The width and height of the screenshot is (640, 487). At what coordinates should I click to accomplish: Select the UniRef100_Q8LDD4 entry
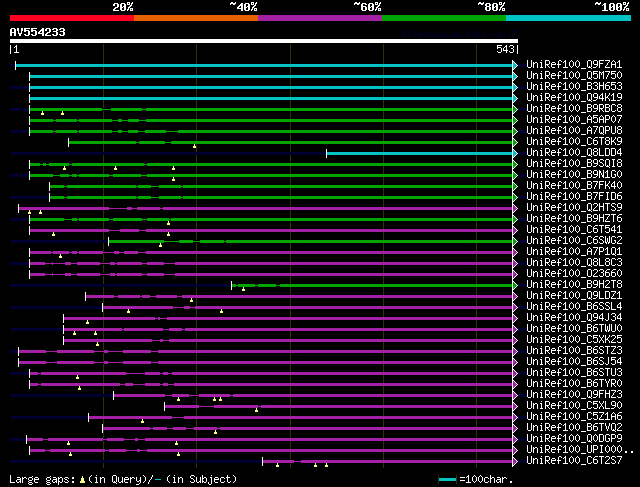pyautogui.click(x=574, y=153)
